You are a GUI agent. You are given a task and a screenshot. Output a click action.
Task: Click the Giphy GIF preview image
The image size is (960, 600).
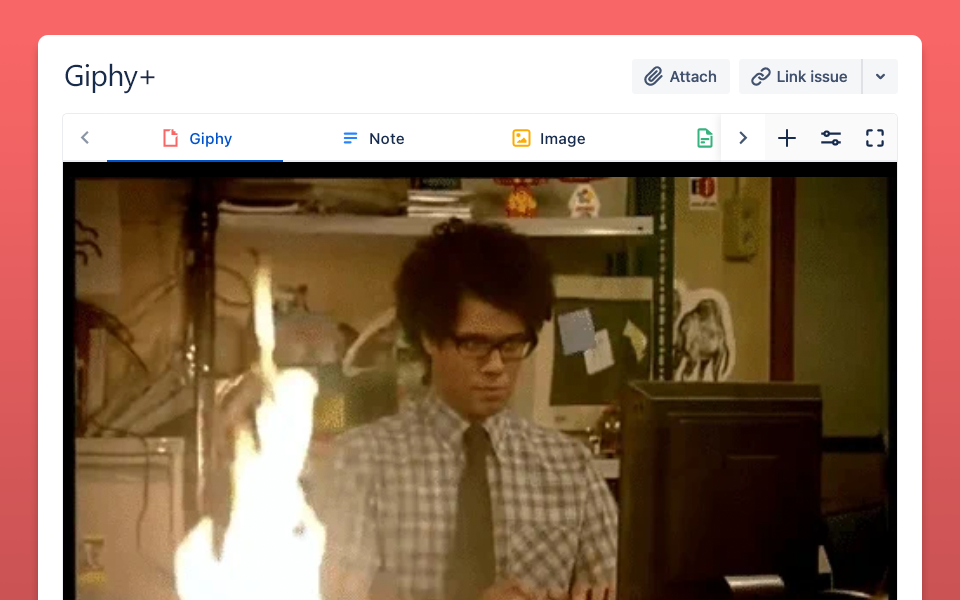(x=480, y=381)
